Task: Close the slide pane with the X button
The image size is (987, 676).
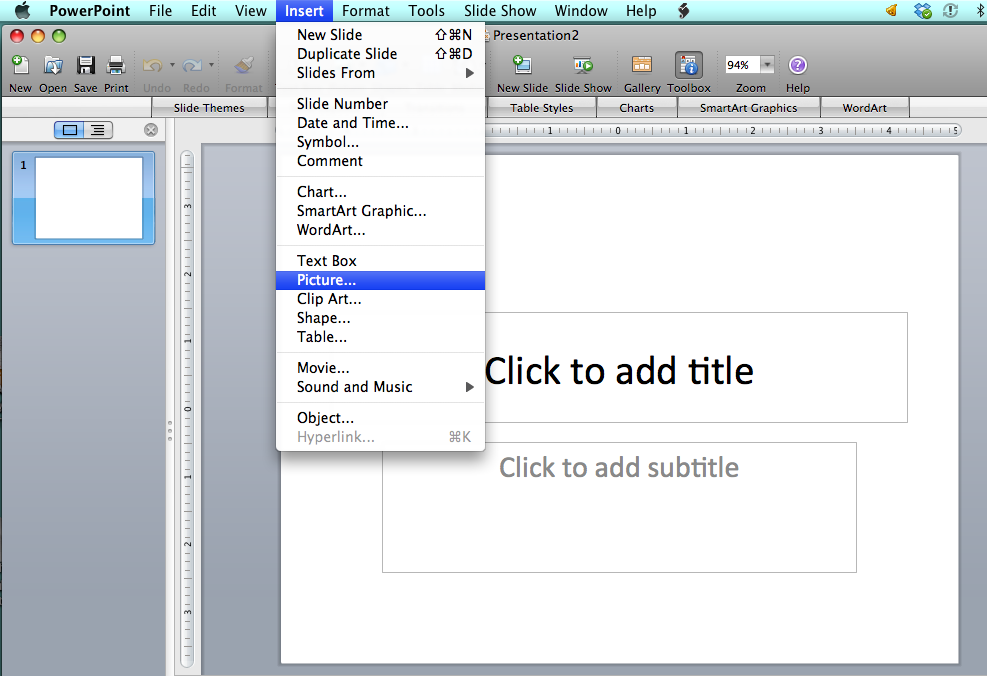Action: click(x=151, y=130)
